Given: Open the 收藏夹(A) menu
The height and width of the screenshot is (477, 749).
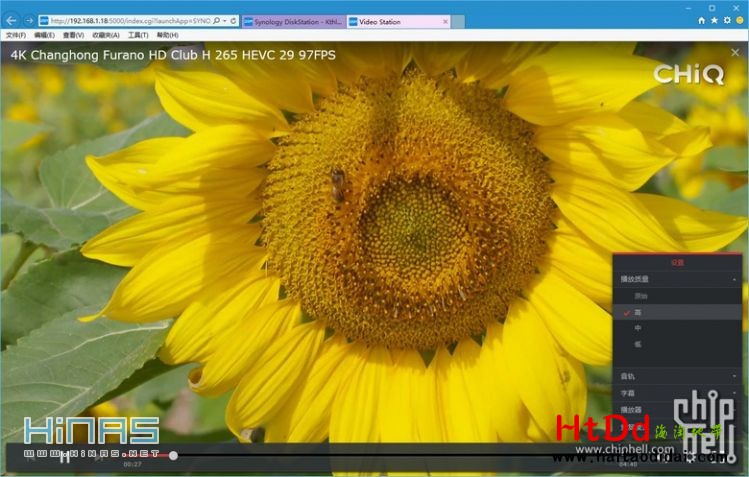Looking at the screenshot, I should point(106,35).
